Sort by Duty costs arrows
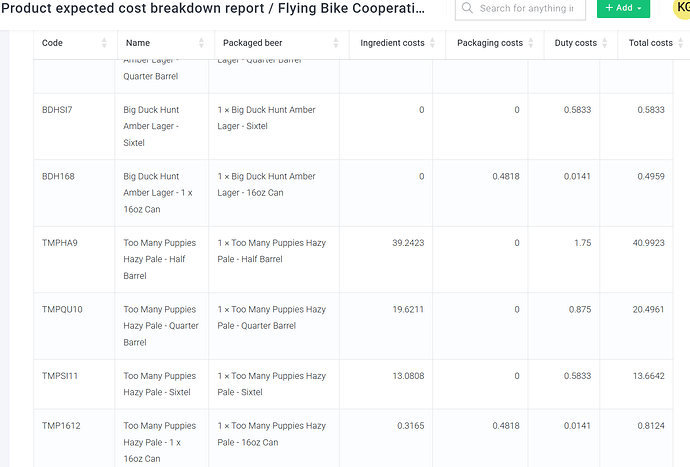The height and width of the screenshot is (467, 690). [x=605, y=43]
